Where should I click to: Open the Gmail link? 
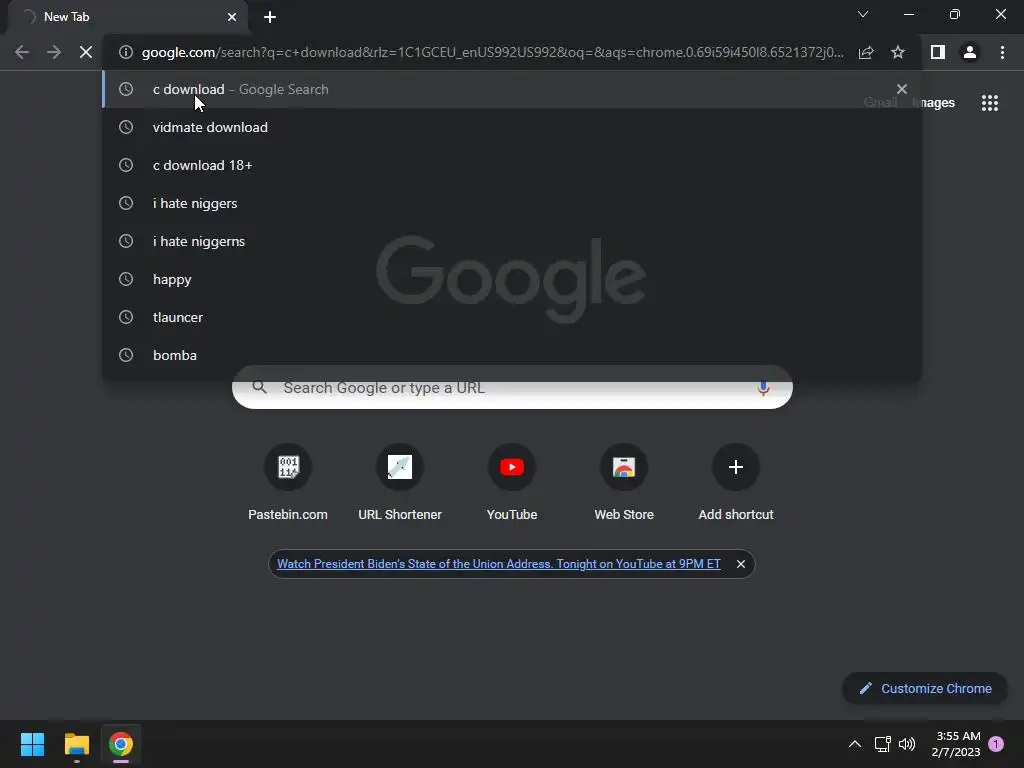(x=880, y=103)
